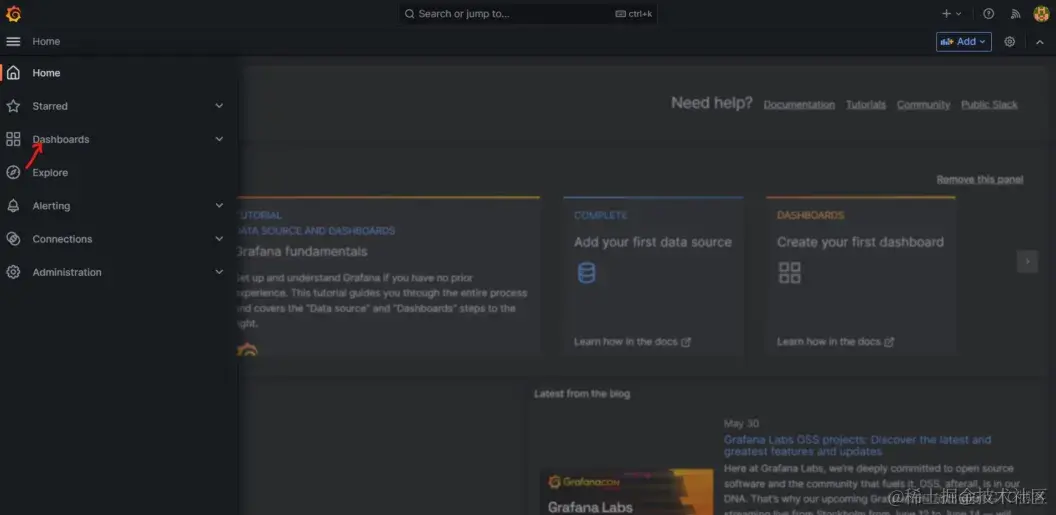Viewport: 1056px width, 515px height.
Task: Click the Remove this panel link
Action: point(980,180)
